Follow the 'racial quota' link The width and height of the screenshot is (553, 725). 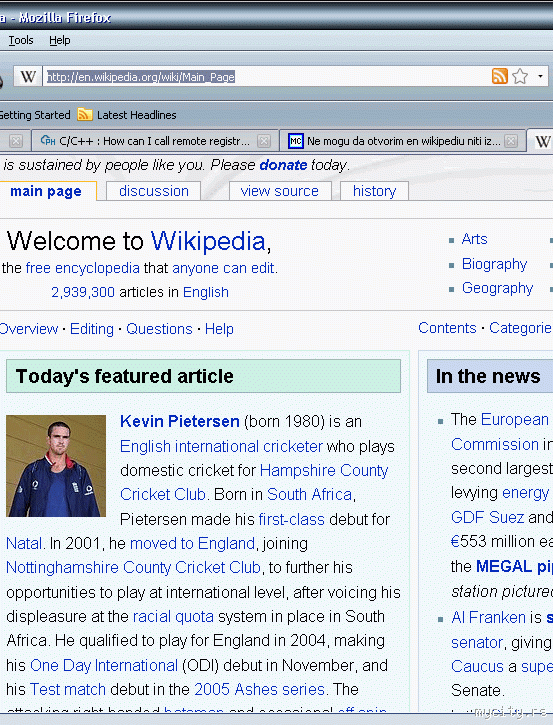coord(173,617)
